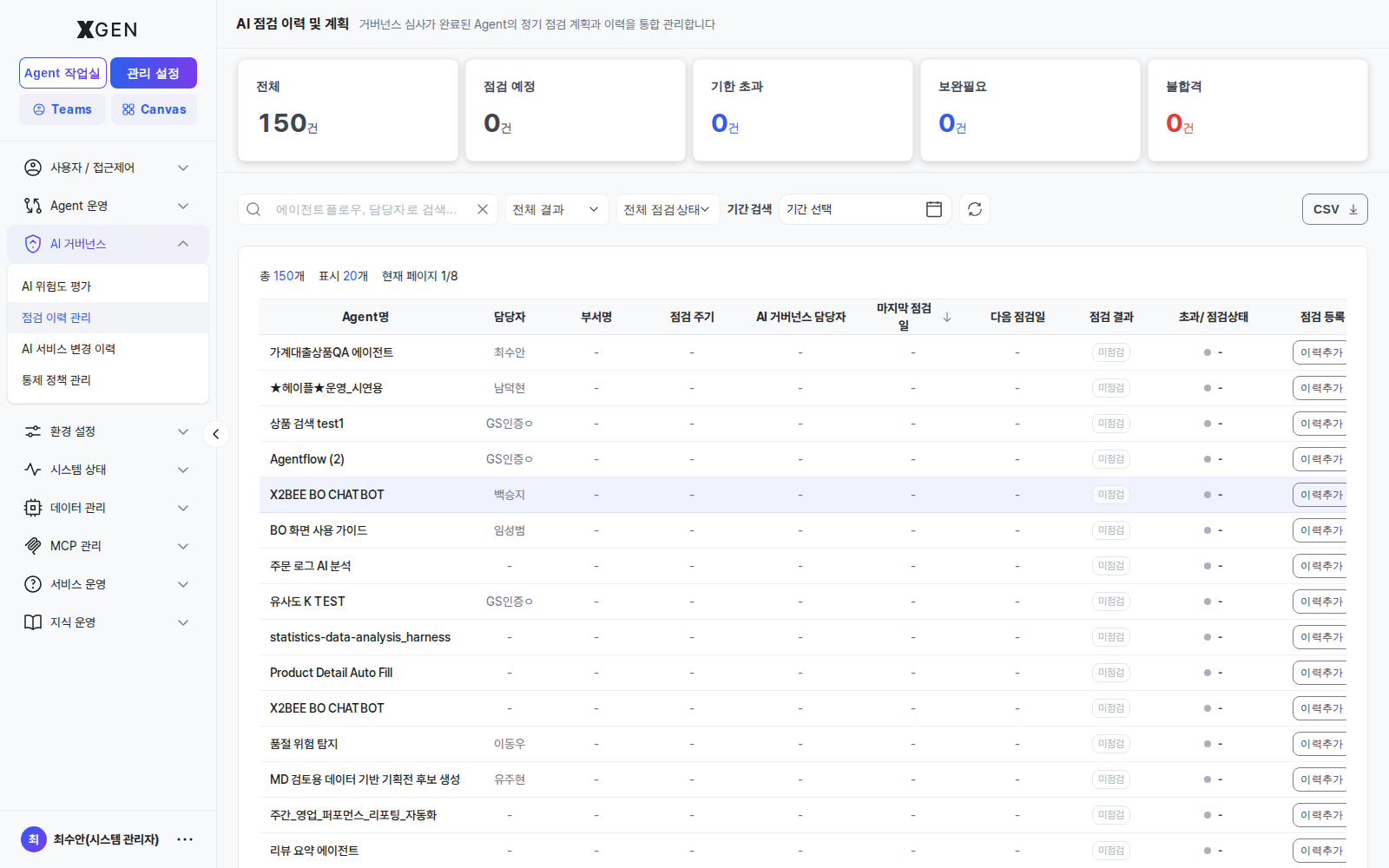Expand MCP 관리 chevron

(x=183, y=546)
